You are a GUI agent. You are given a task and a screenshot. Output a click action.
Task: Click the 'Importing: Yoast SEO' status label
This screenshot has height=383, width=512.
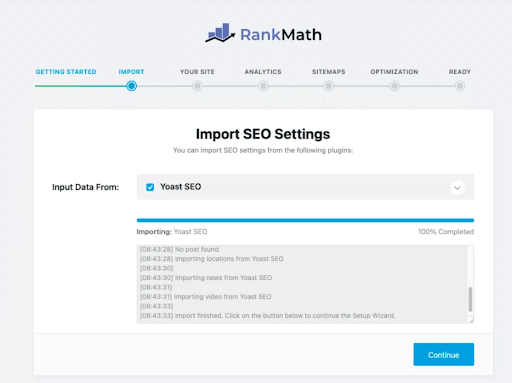172,232
